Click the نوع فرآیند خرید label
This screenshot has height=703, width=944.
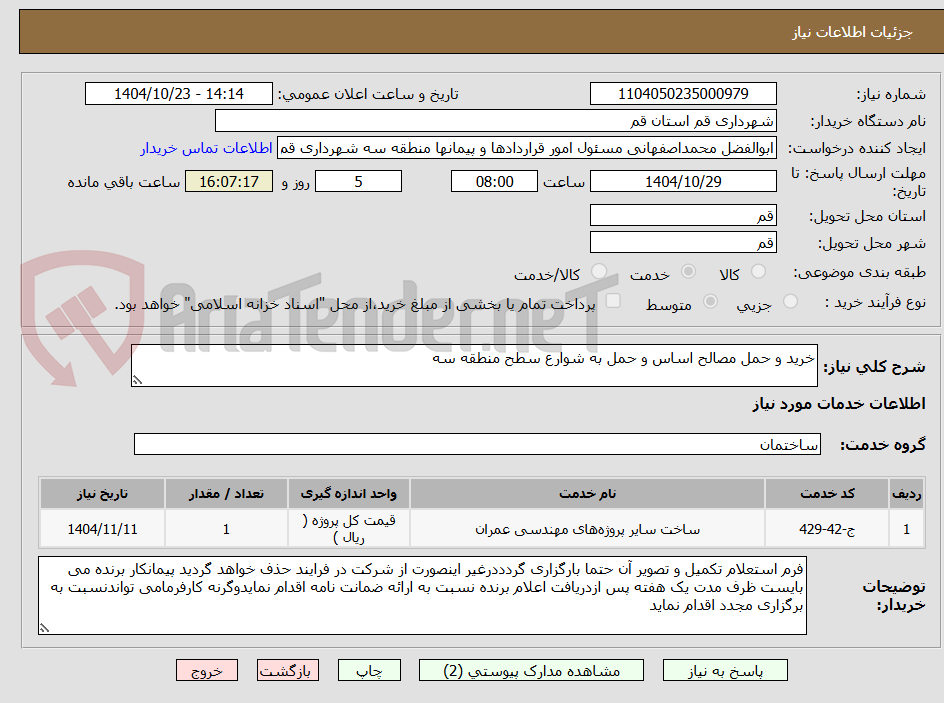(x=875, y=302)
